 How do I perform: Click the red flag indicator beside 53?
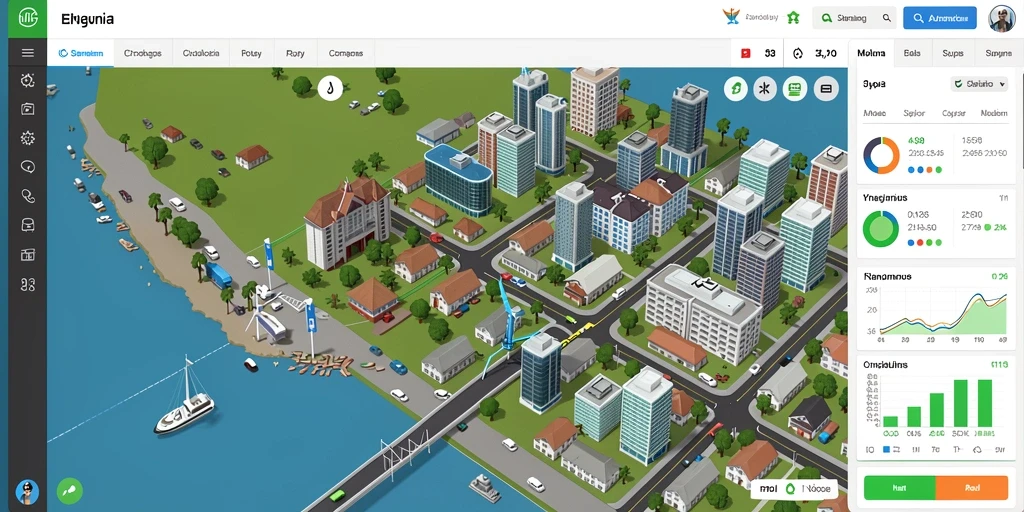click(746, 54)
